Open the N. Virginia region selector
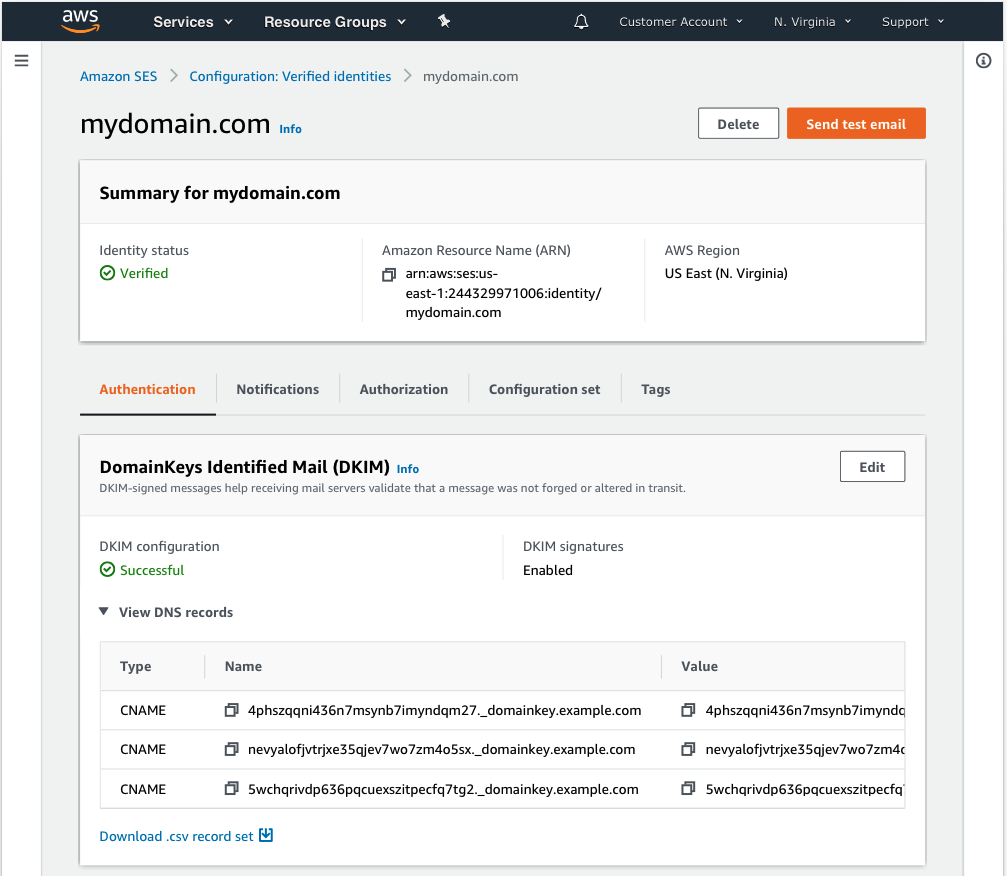Image resolution: width=1007 pixels, height=876 pixels. pos(812,22)
